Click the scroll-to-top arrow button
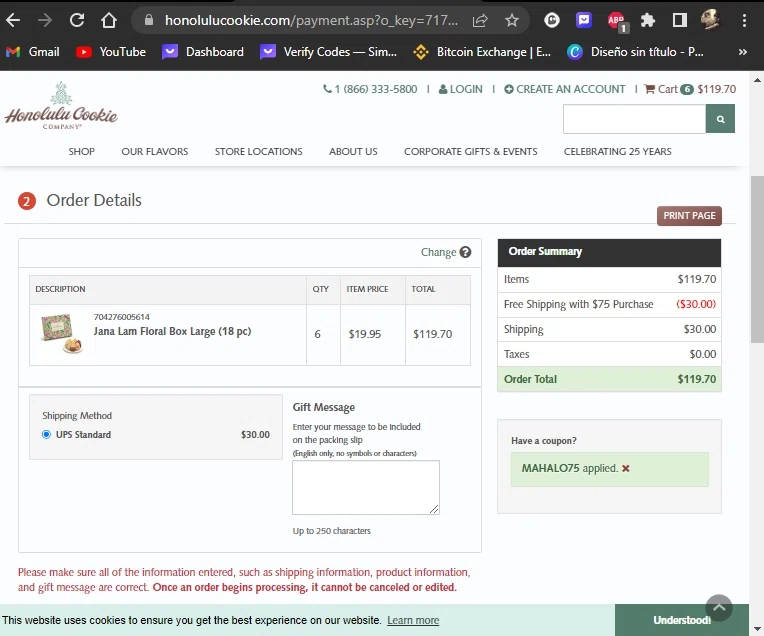Viewport: 764px width, 636px height. 719,608
